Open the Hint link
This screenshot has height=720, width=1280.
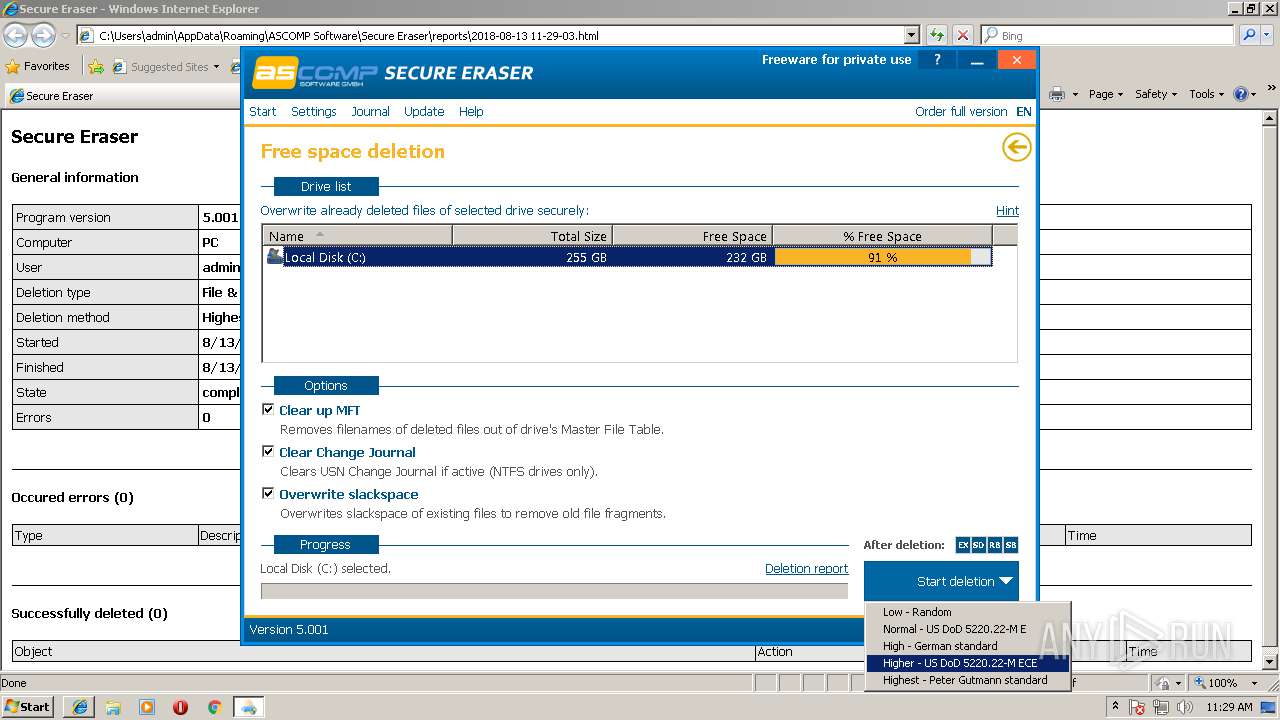1007,210
